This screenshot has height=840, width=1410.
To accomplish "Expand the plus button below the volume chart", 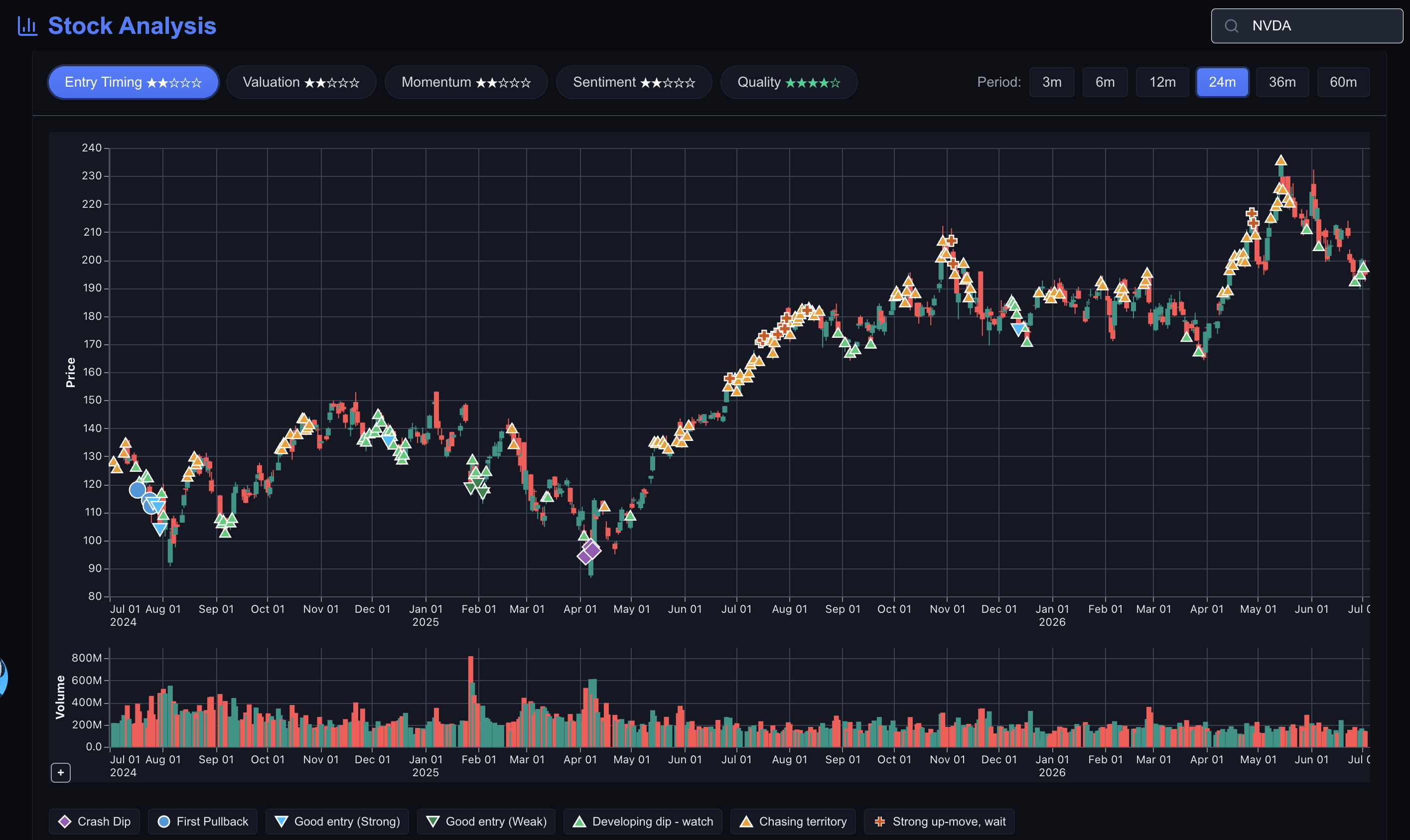I will [x=61, y=773].
